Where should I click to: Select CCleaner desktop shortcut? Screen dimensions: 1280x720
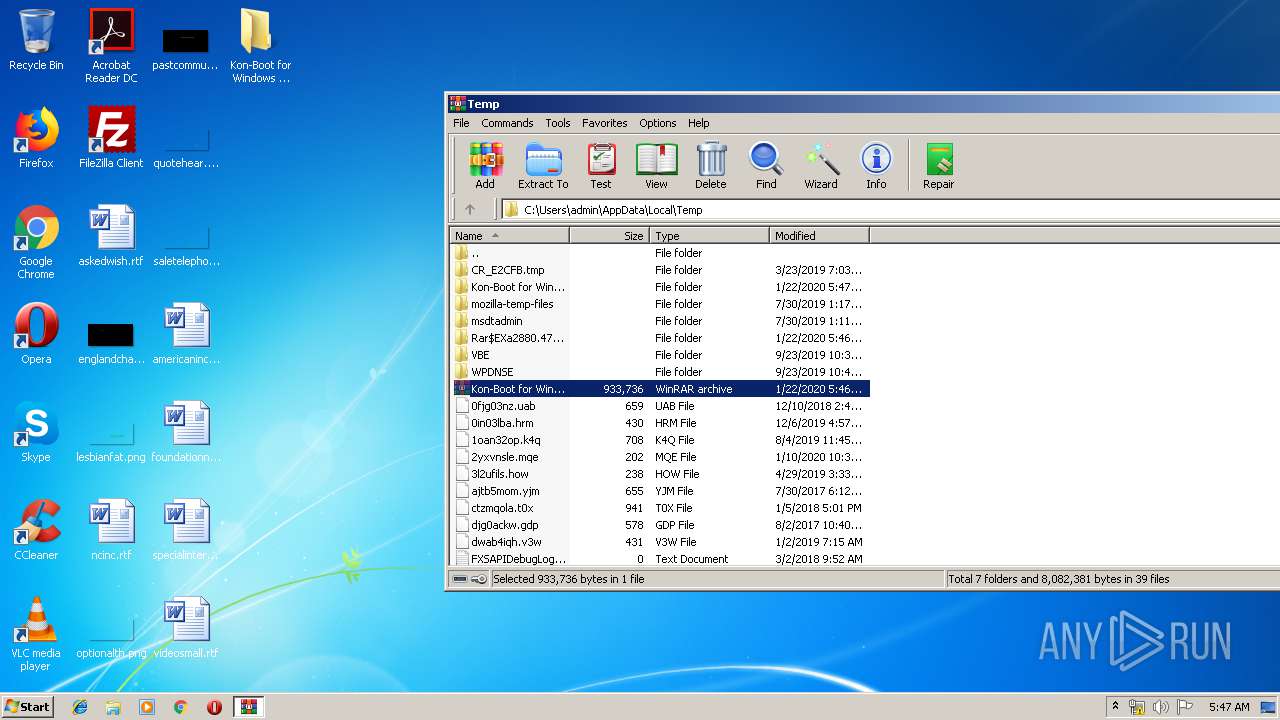click(36, 530)
